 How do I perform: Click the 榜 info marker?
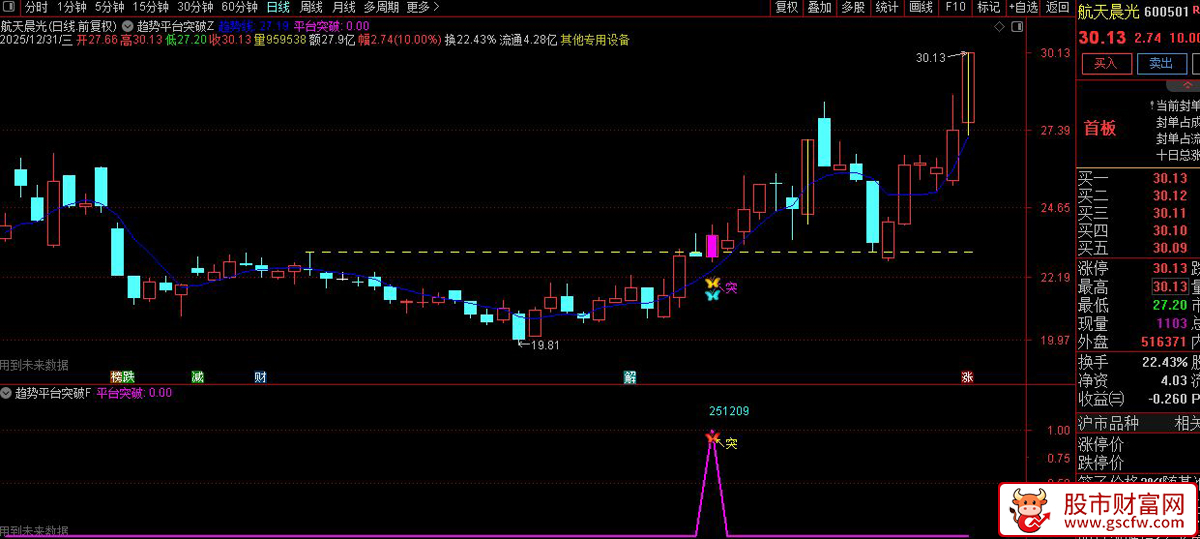[x=117, y=377]
